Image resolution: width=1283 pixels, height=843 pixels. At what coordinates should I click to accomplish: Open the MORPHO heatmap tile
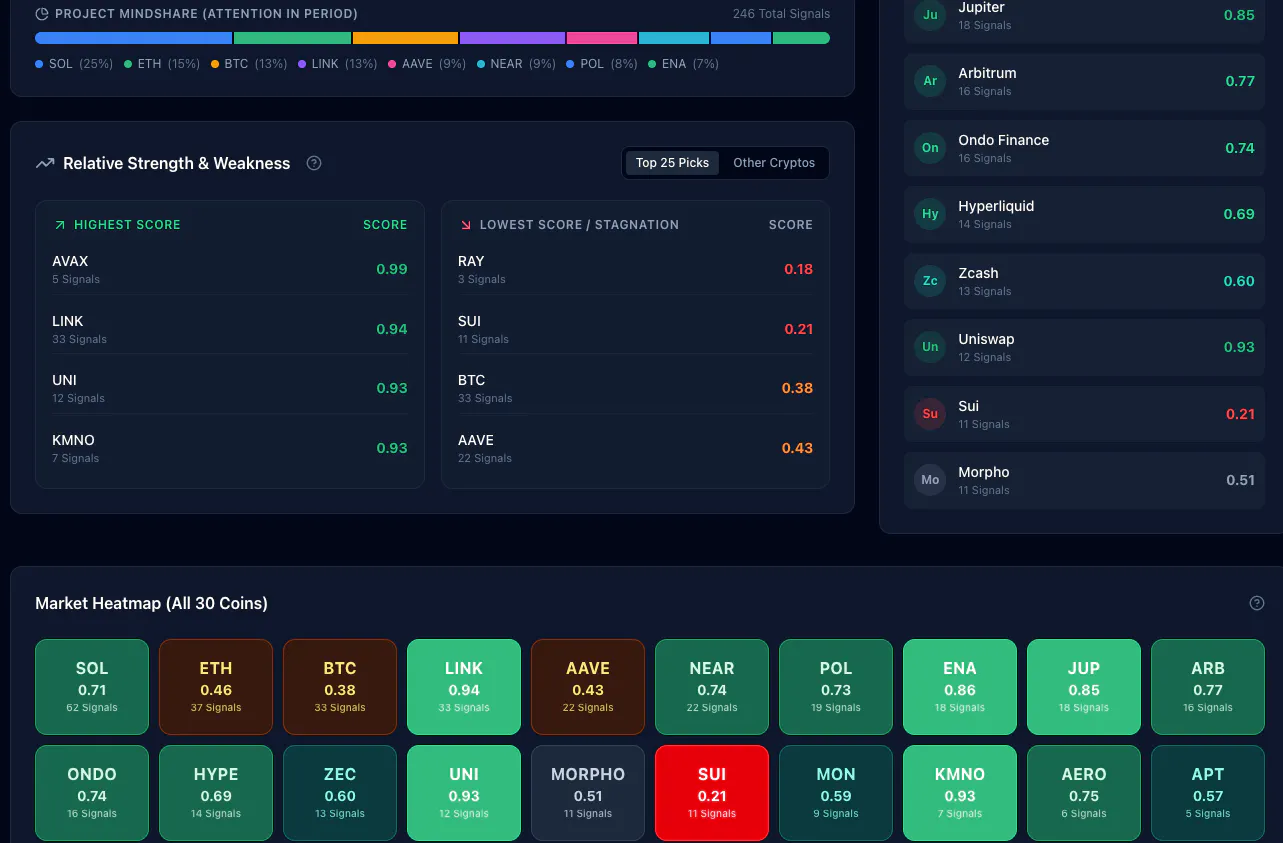point(588,793)
